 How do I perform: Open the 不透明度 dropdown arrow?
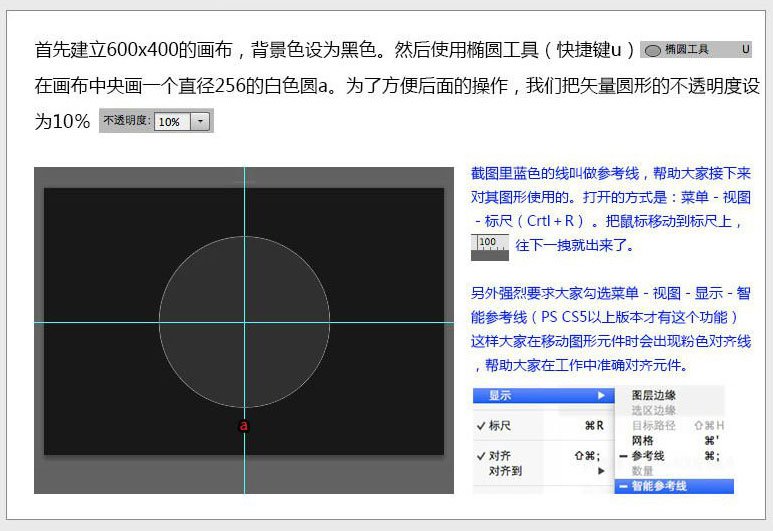coord(200,121)
